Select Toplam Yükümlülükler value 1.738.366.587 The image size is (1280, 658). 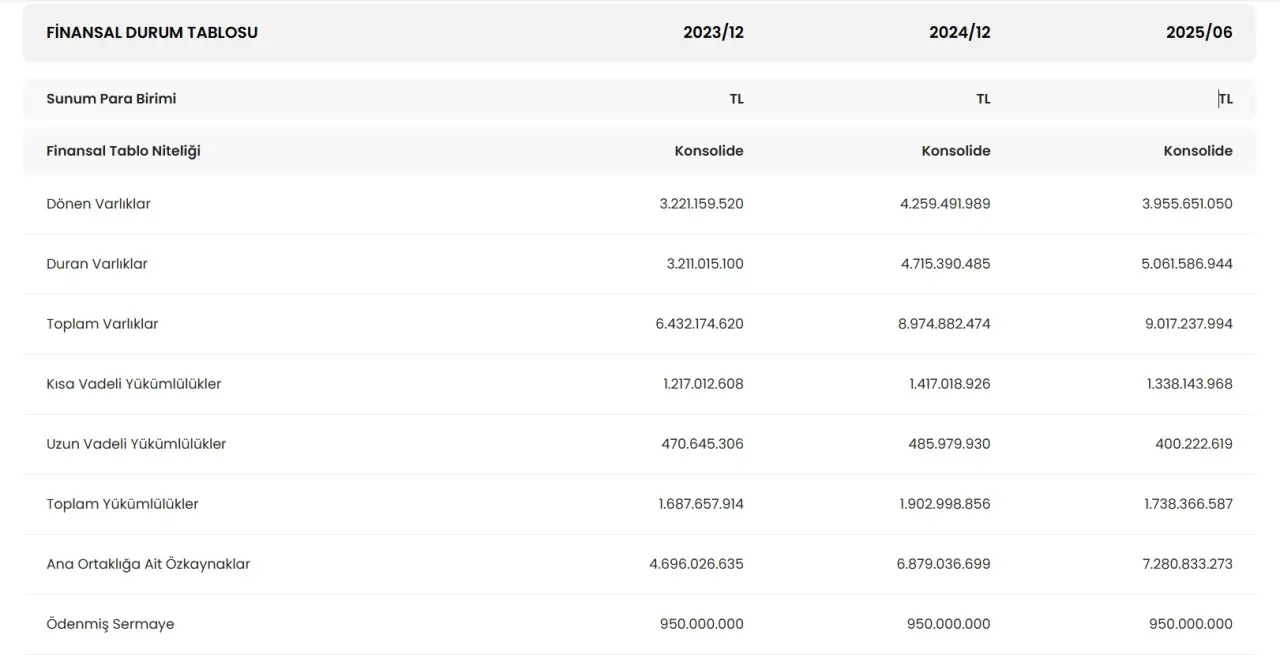point(1188,504)
